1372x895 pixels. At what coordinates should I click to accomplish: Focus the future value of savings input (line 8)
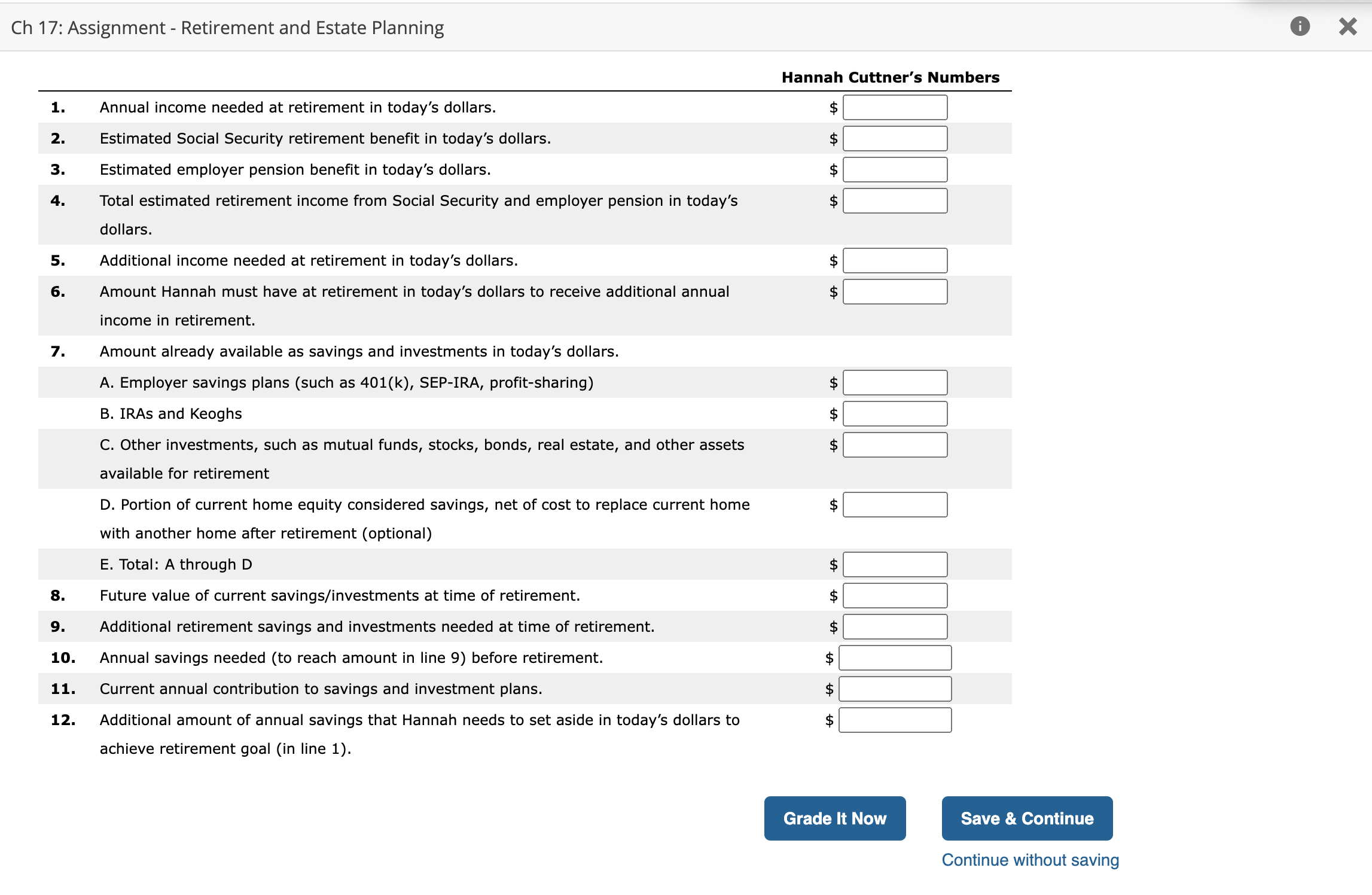tap(895, 596)
